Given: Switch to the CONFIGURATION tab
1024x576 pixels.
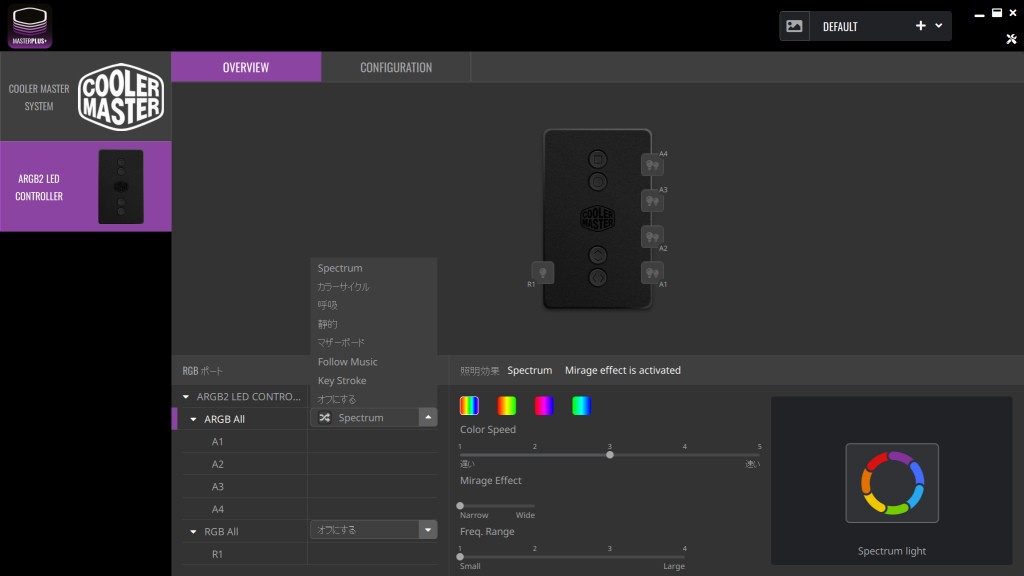Looking at the screenshot, I should pyautogui.click(x=396, y=67).
